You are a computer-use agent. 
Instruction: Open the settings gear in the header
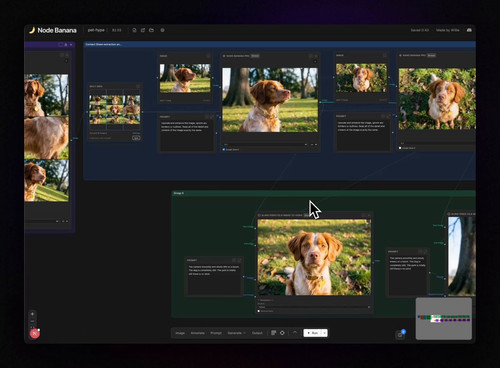(162, 30)
